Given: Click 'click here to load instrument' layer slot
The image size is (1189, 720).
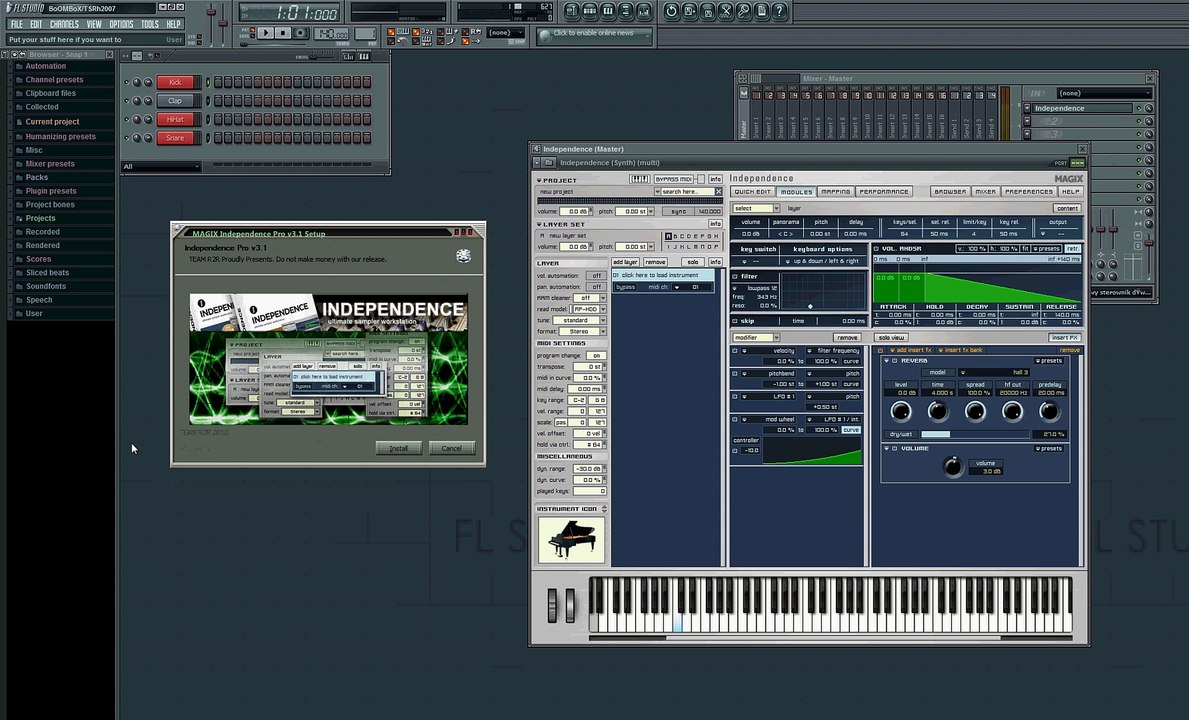Looking at the screenshot, I should tap(663, 275).
